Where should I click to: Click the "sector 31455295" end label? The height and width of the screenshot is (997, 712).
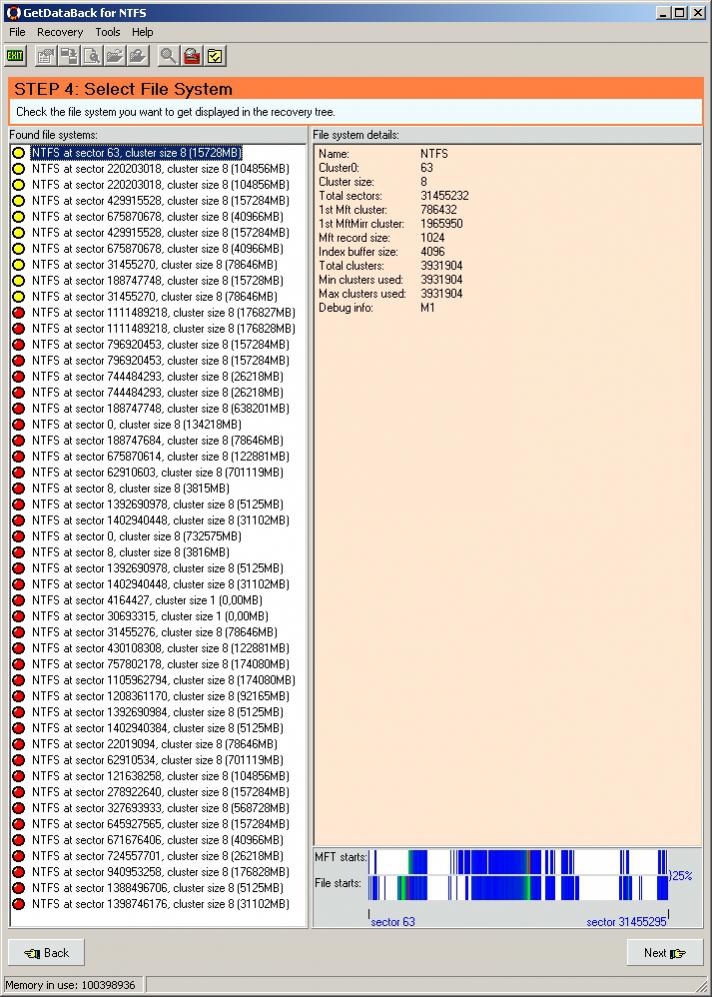(626, 921)
